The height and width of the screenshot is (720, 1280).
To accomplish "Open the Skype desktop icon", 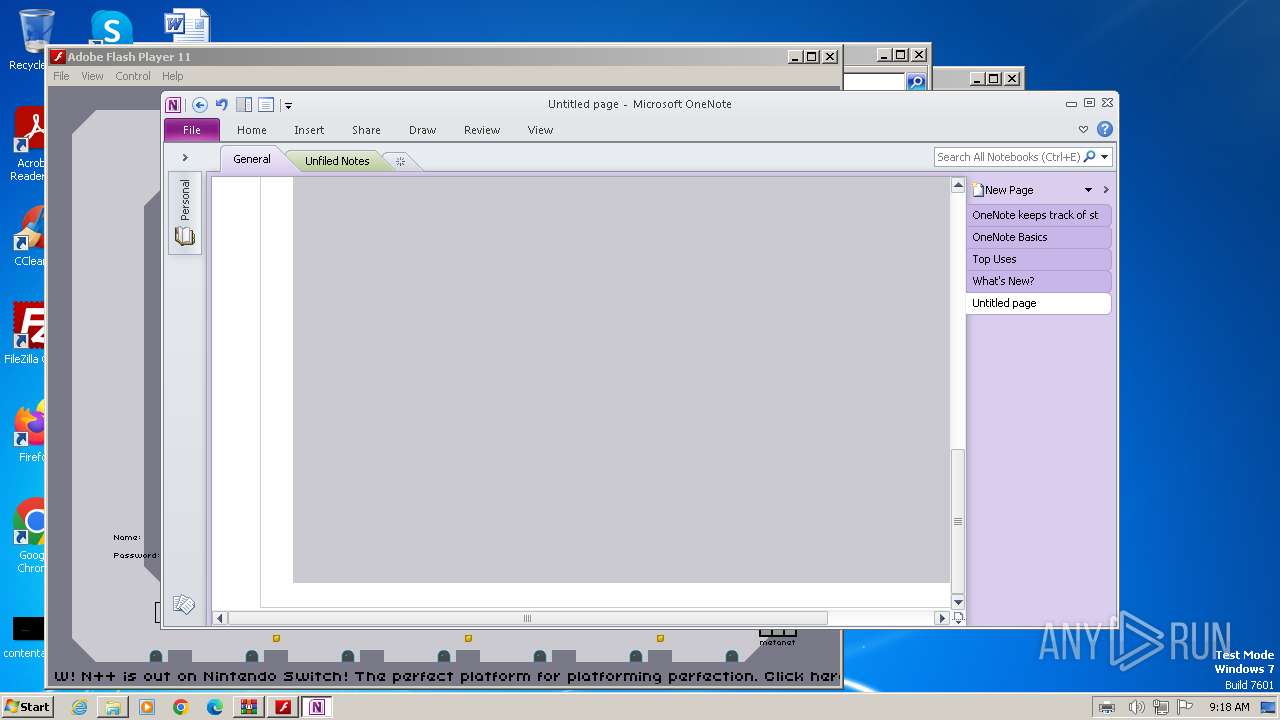I will (x=111, y=27).
